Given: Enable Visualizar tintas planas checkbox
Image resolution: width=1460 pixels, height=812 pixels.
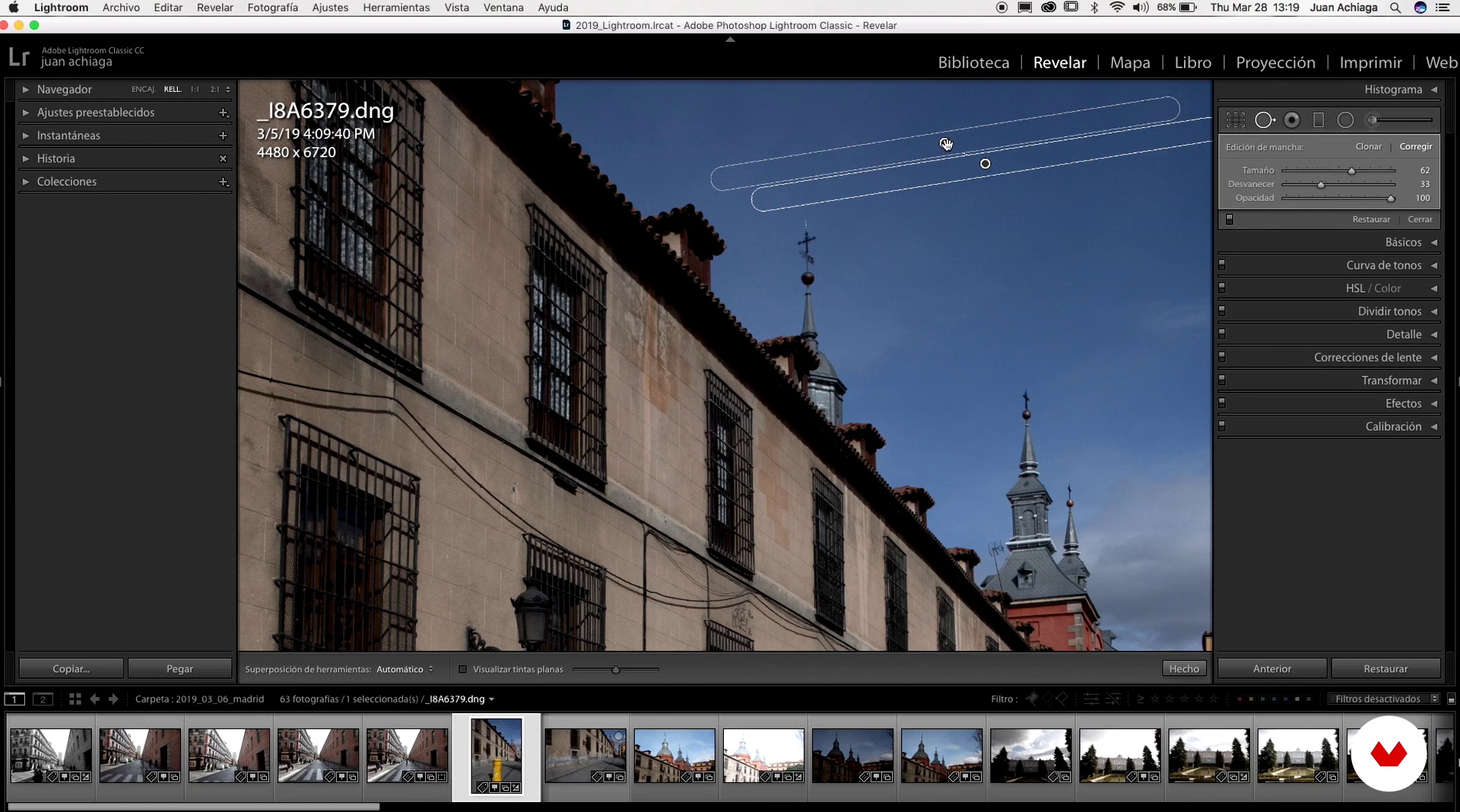Looking at the screenshot, I should 462,669.
